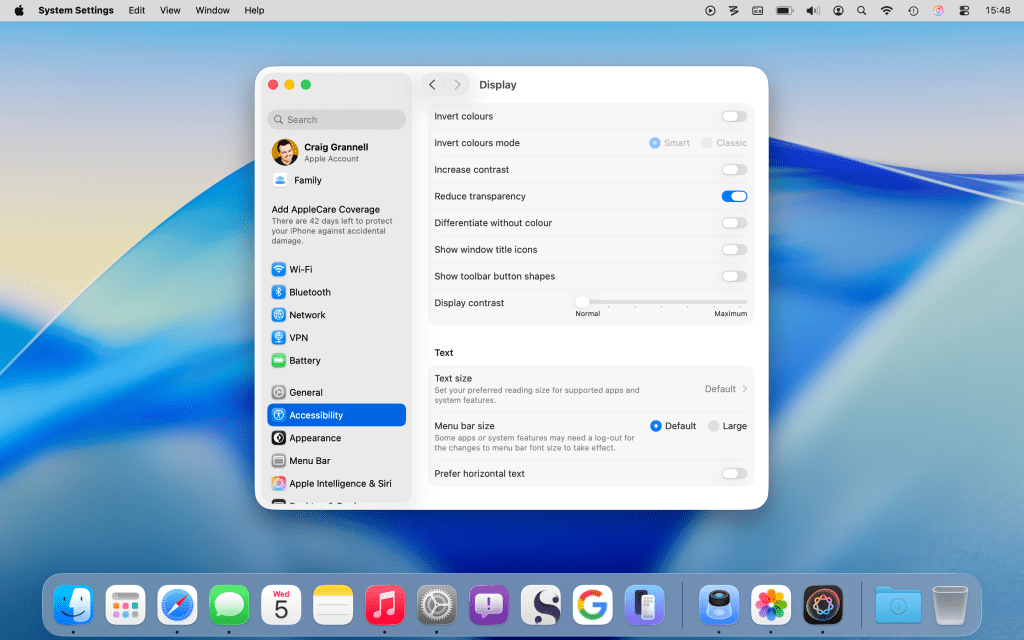This screenshot has height=640, width=1024.
Task: Open View menu
Action: click(x=170, y=10)
